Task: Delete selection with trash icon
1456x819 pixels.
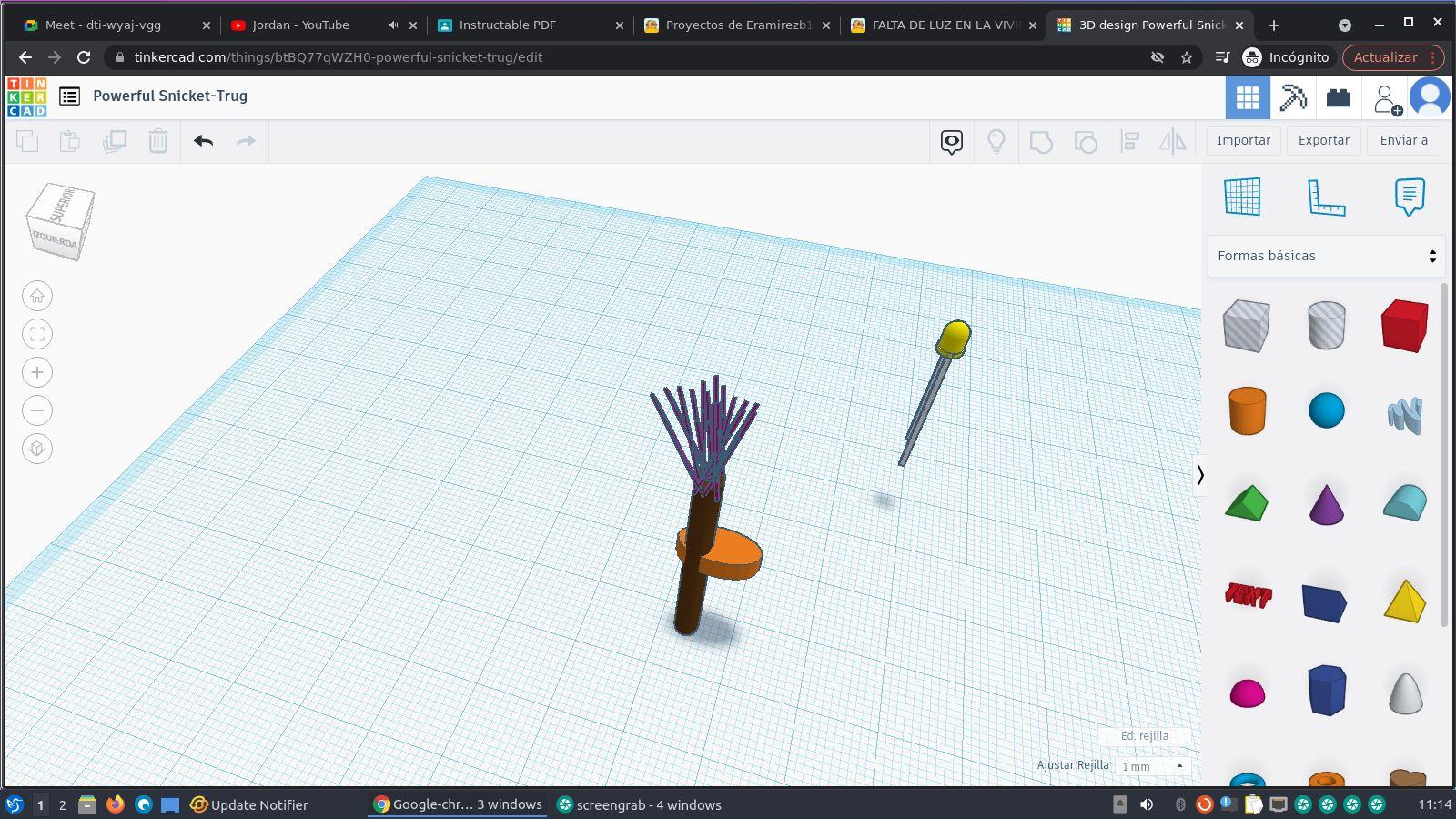Action: (158, 141)
